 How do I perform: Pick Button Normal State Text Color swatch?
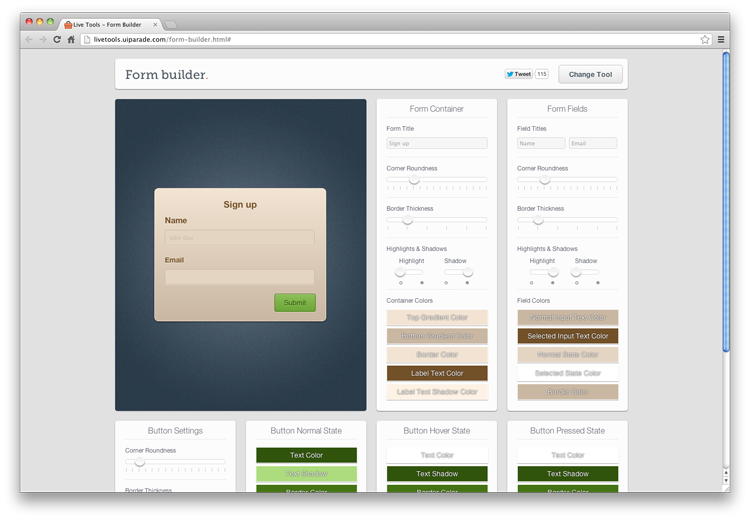coord(306,455)
